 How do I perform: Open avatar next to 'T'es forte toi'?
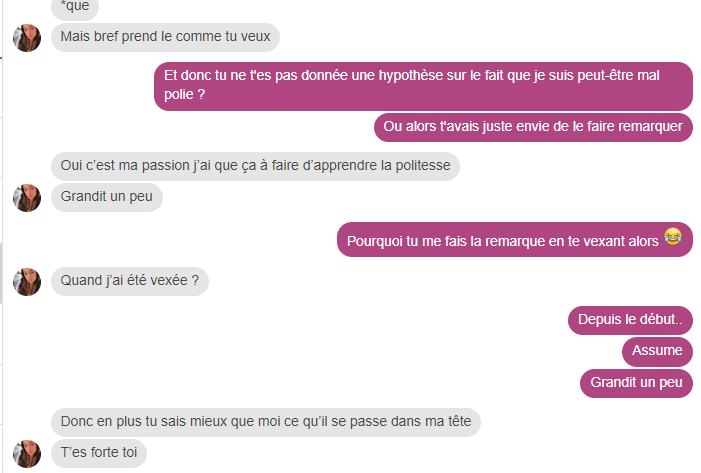[27, 454]
